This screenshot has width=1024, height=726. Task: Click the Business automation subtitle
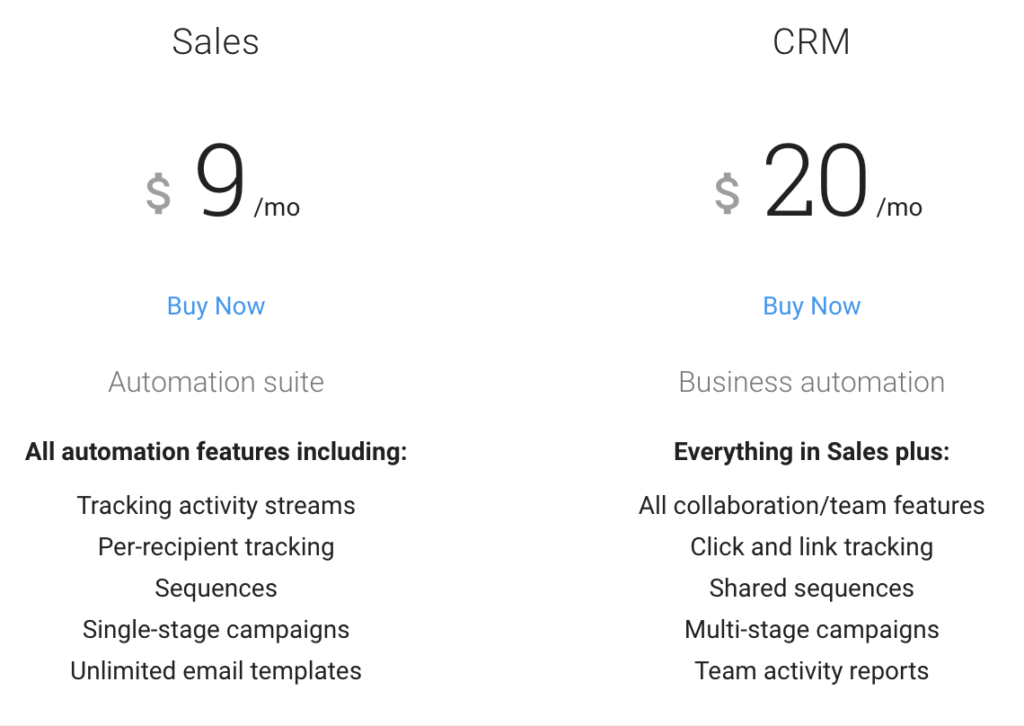[812, 382]
